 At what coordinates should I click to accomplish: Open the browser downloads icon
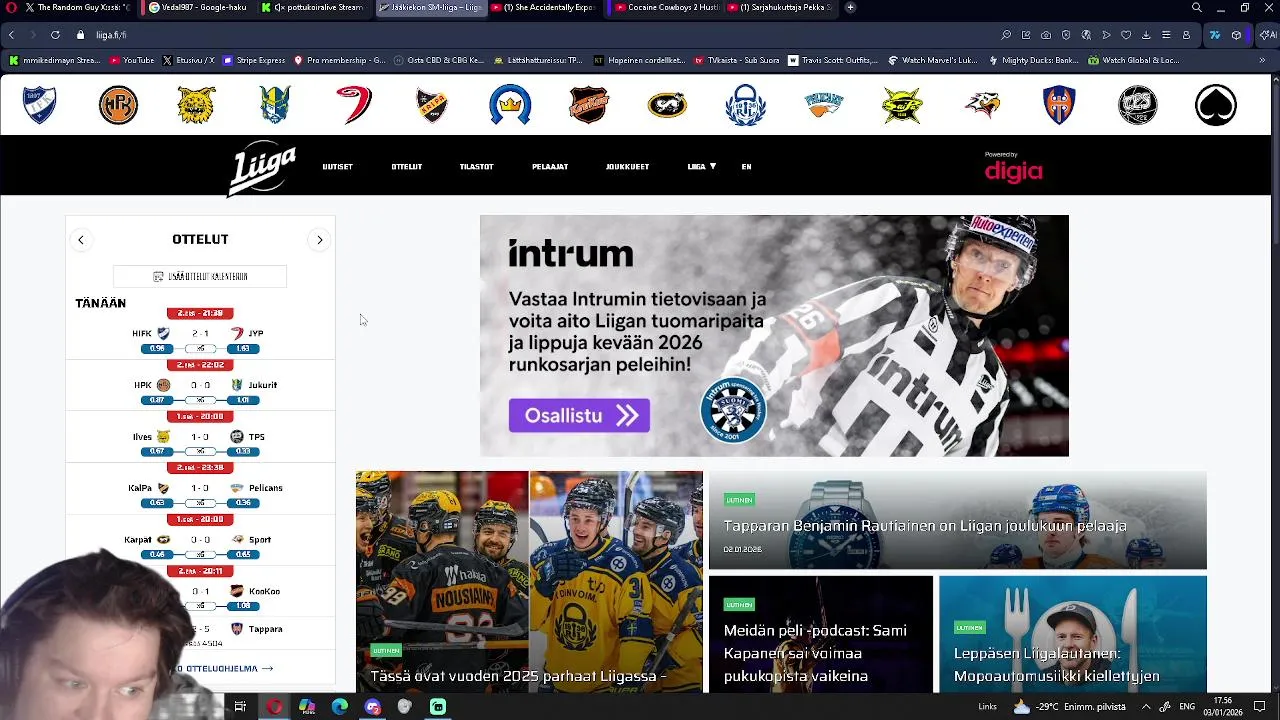pos(1146,35)
